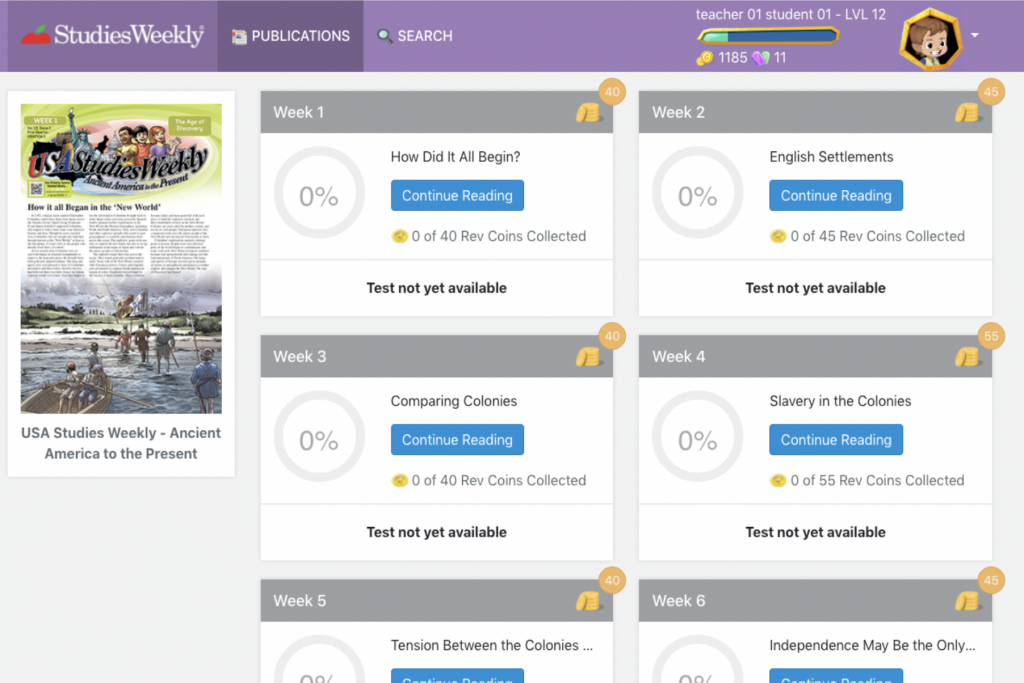Click the Week 1 coin stack icon
Screen dimensions: 1024x683
click(x=588, y=113)
